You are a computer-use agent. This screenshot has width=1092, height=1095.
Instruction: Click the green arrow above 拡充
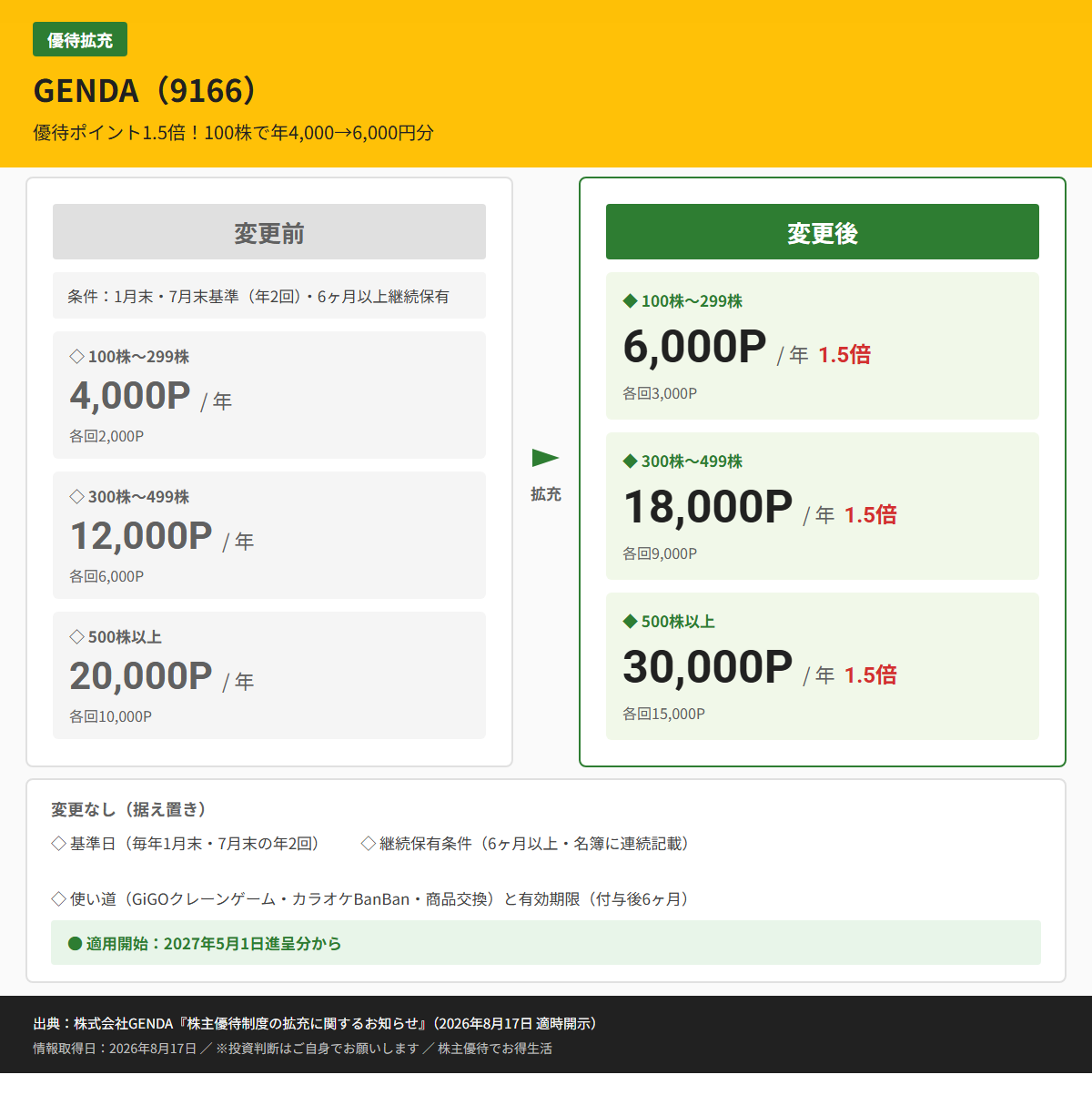pyautogui.click(x=545, y=457)
